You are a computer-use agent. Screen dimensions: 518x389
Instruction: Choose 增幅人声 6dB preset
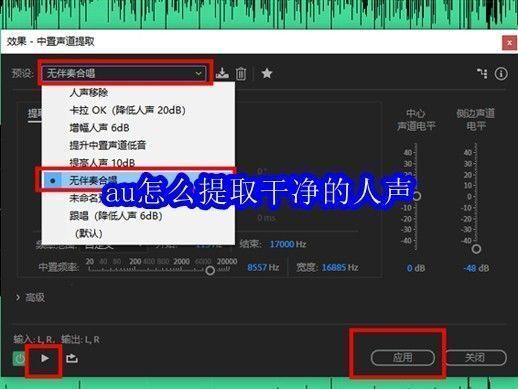pos(138,128)
